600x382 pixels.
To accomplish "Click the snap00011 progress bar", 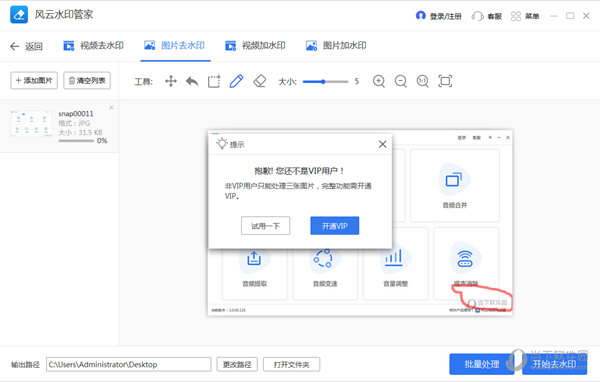I will (76, 141).
